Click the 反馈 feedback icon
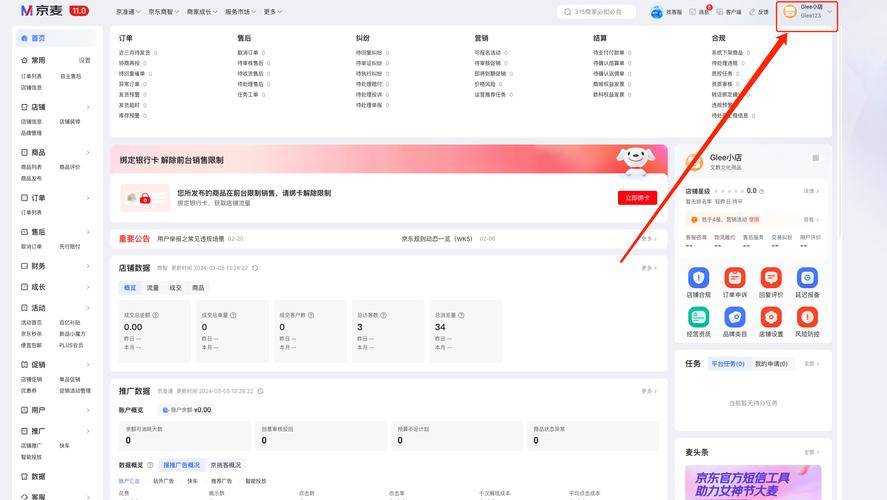Viewport: 887px width, 500px height. [752, 12]
